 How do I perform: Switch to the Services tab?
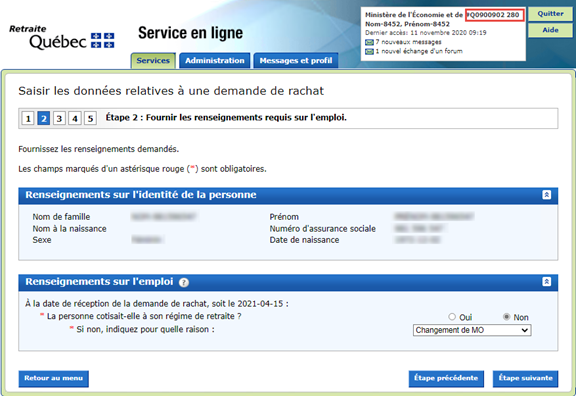pos(153,61)
